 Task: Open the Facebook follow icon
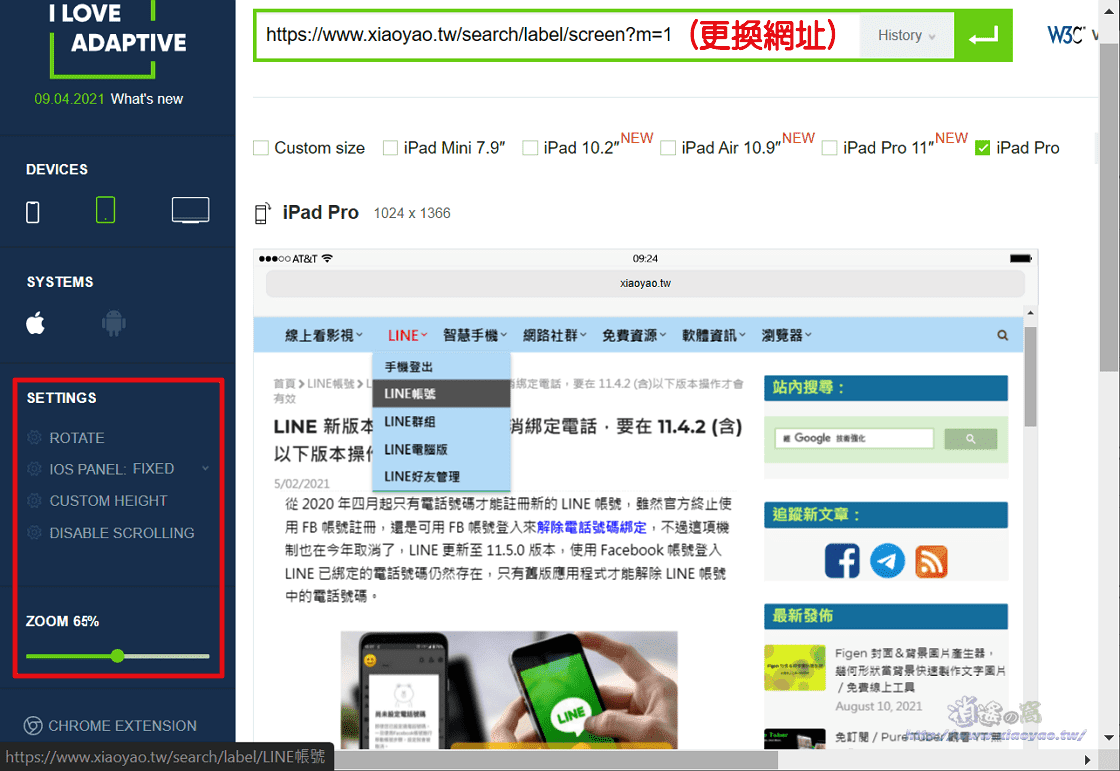tap(842, 561)
